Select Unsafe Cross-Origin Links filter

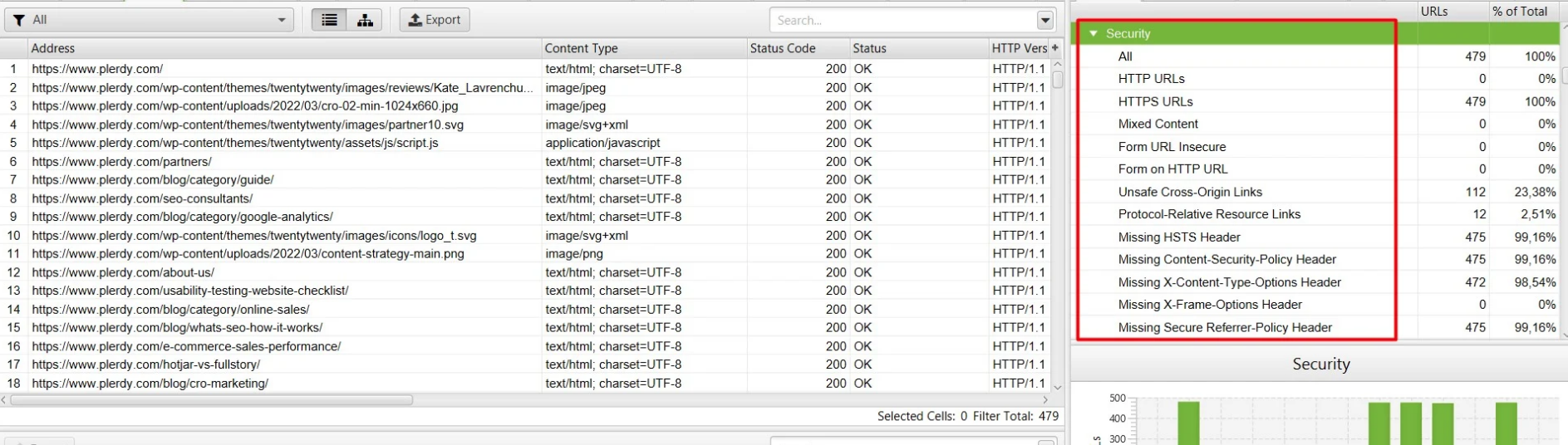pyautogui.click(x=1189, y=192)
